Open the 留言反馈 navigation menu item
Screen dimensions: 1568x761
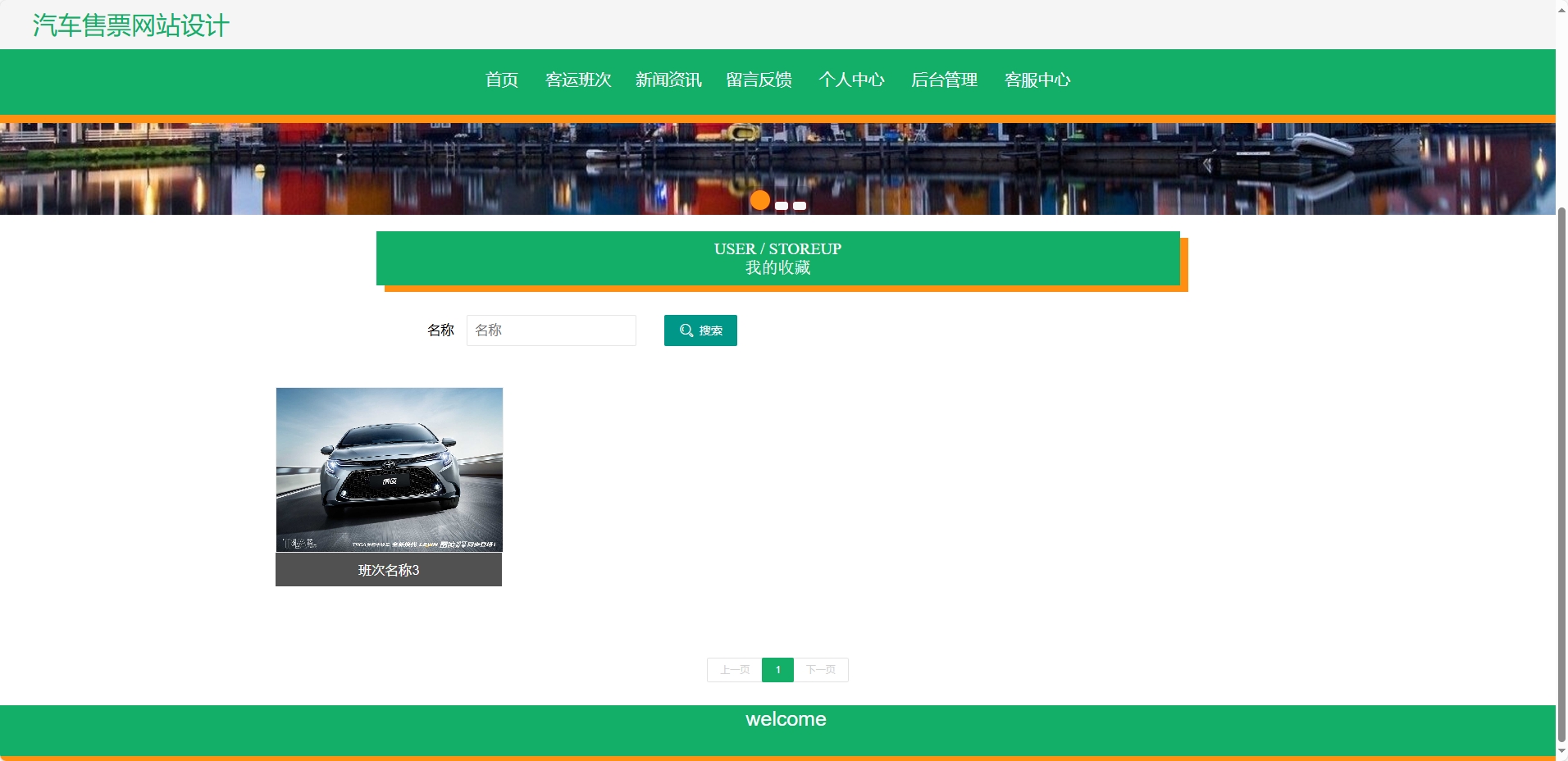[x=759, y=80]
